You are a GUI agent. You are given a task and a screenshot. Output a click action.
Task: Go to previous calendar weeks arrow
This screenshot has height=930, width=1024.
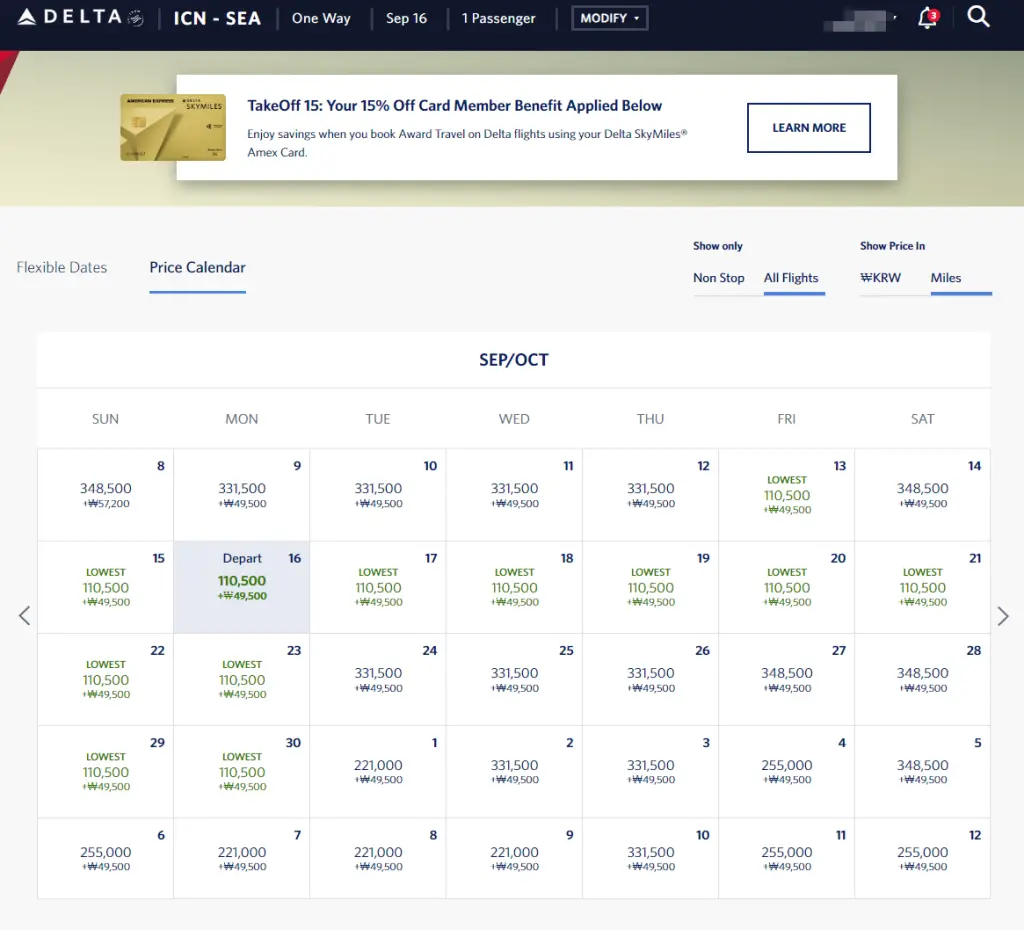click(25, 616)
